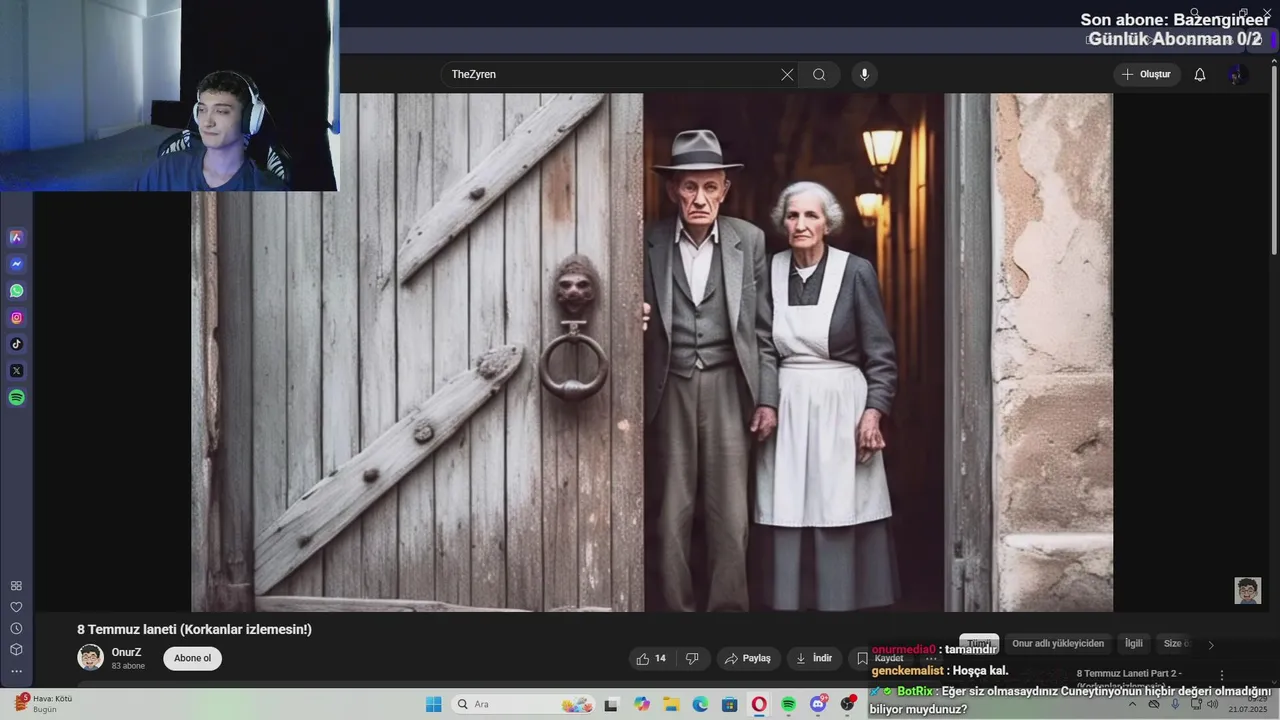Select the İlgili filter chip

point(1134,644)
